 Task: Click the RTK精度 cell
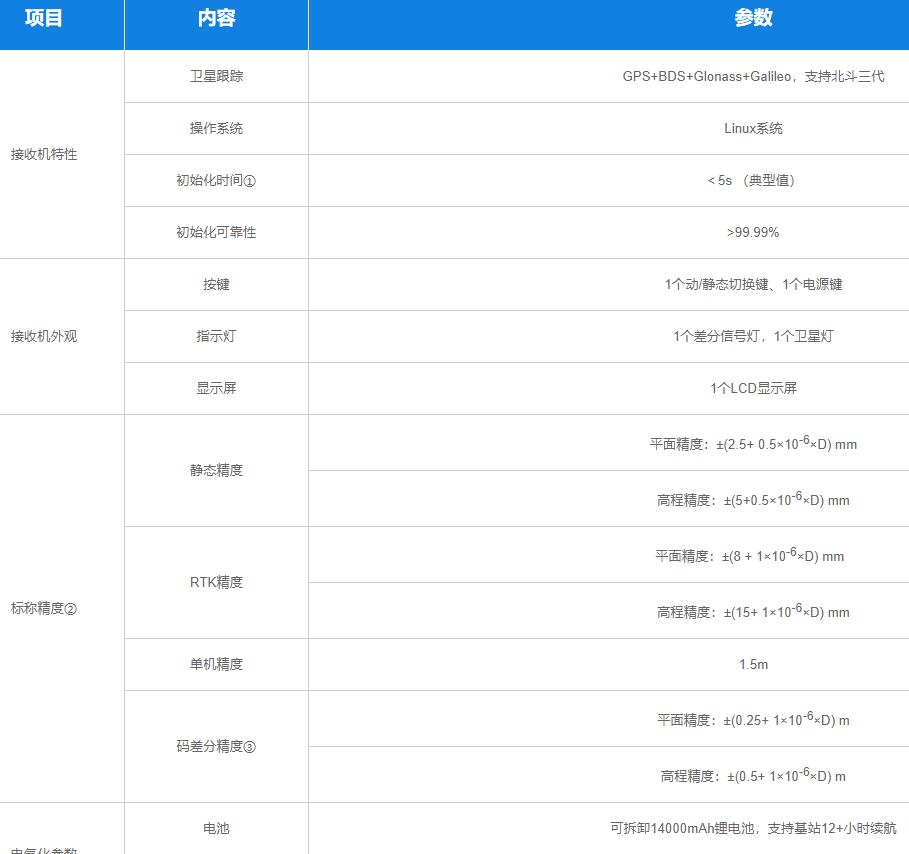tap(216, 582)
